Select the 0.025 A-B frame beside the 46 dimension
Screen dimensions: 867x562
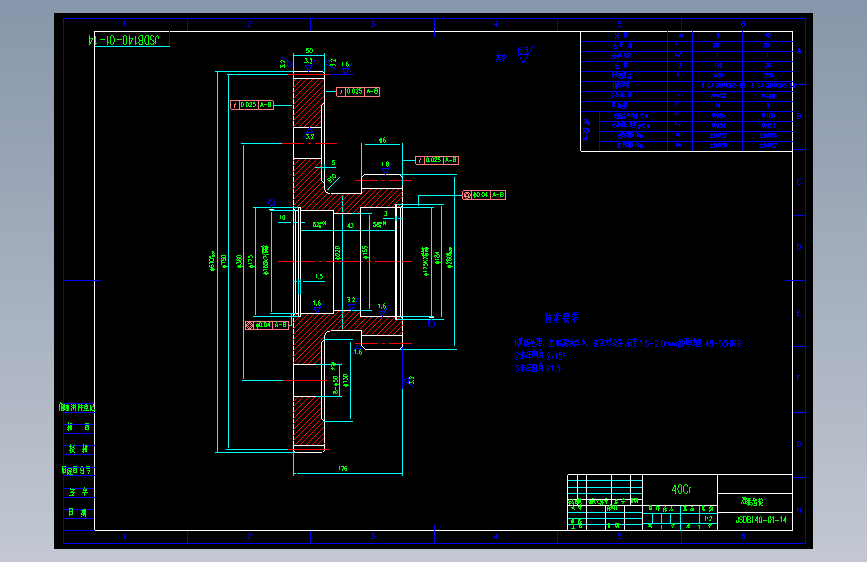tap(437, 160)
